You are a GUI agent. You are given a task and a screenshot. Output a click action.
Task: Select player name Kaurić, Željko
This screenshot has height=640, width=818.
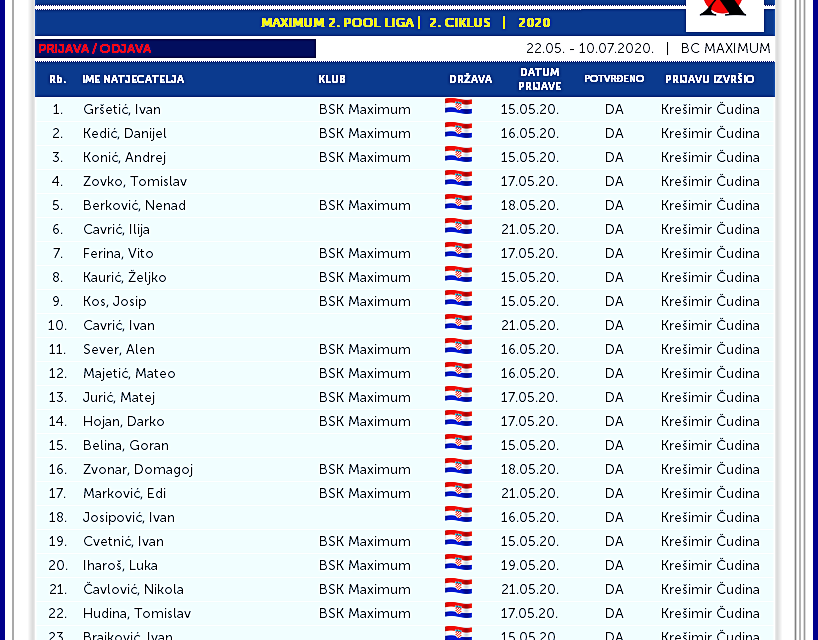125,277
